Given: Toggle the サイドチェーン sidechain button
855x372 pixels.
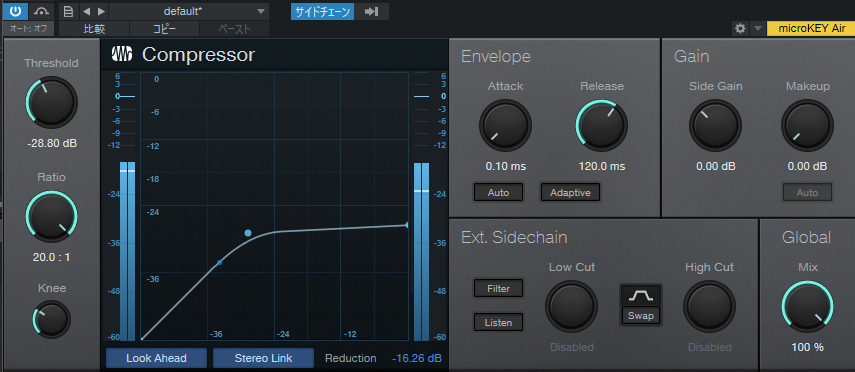Looking at the screenshot, I should click(x=322, y=11).
